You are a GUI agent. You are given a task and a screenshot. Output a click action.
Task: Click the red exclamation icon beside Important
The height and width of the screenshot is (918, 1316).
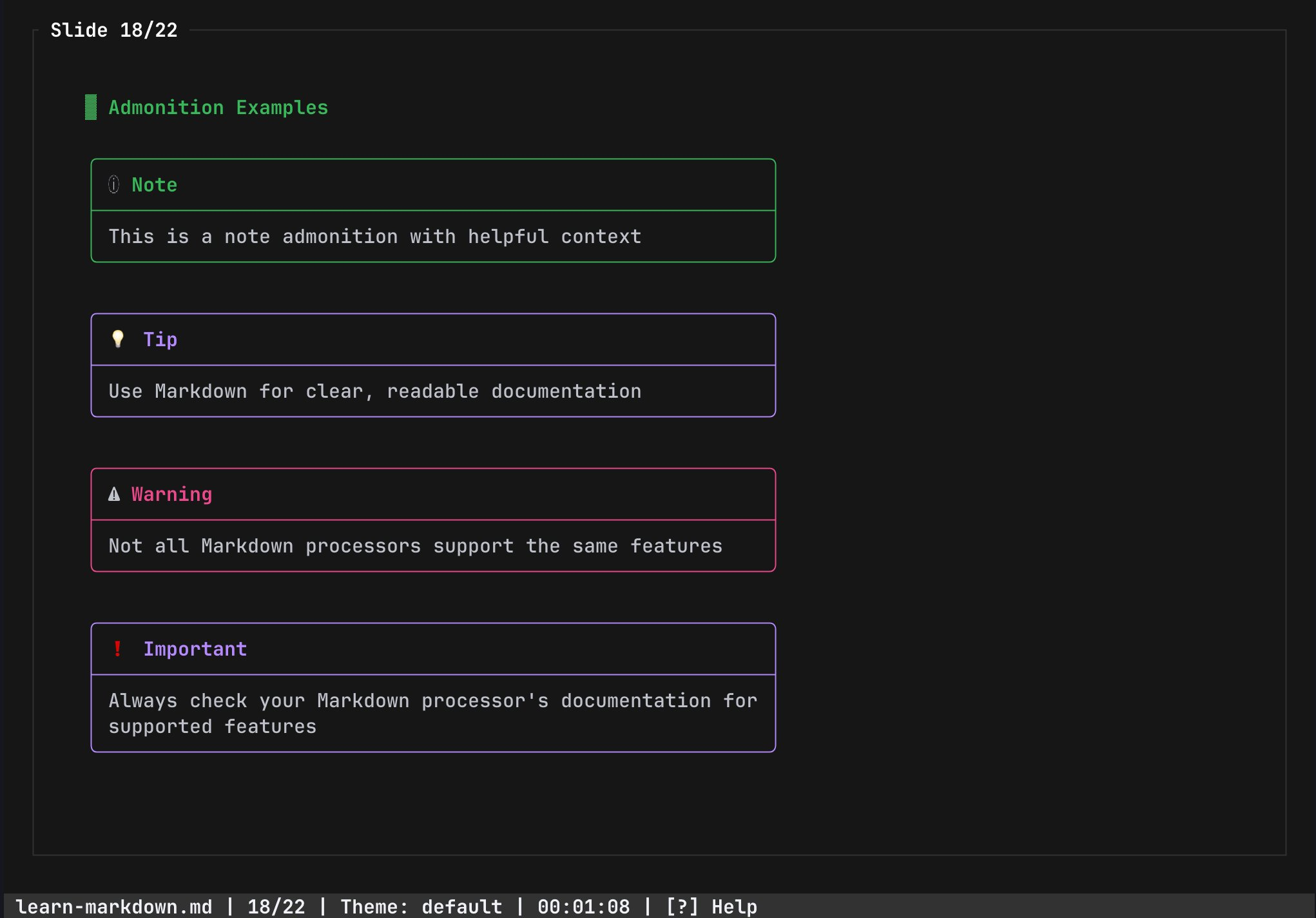[x=118, y=649]
